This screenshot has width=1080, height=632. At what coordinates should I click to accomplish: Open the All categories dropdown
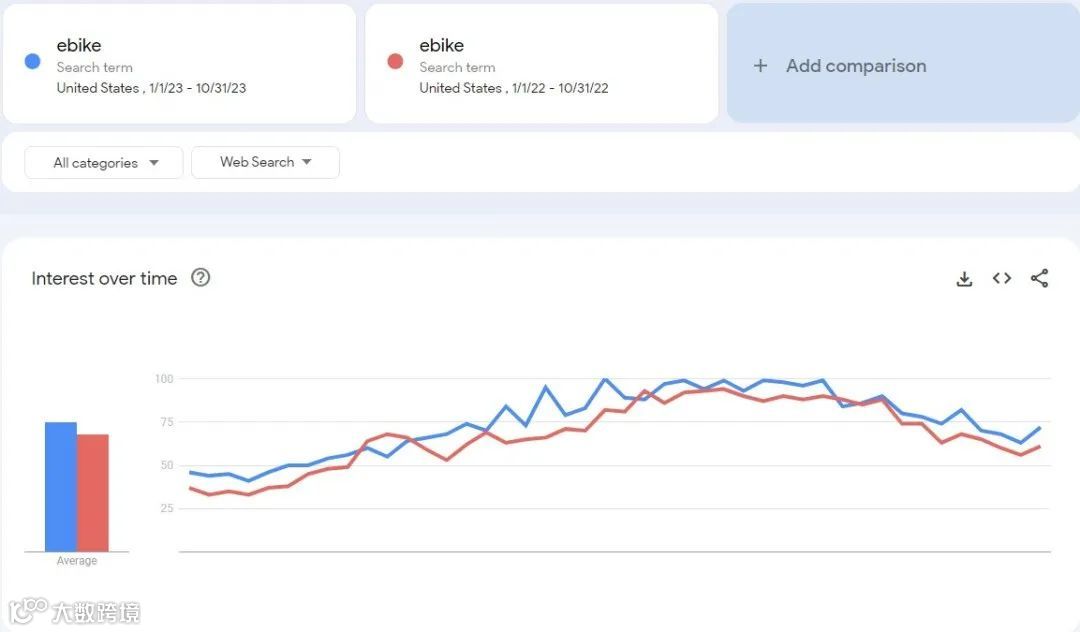tap(103, 162)
